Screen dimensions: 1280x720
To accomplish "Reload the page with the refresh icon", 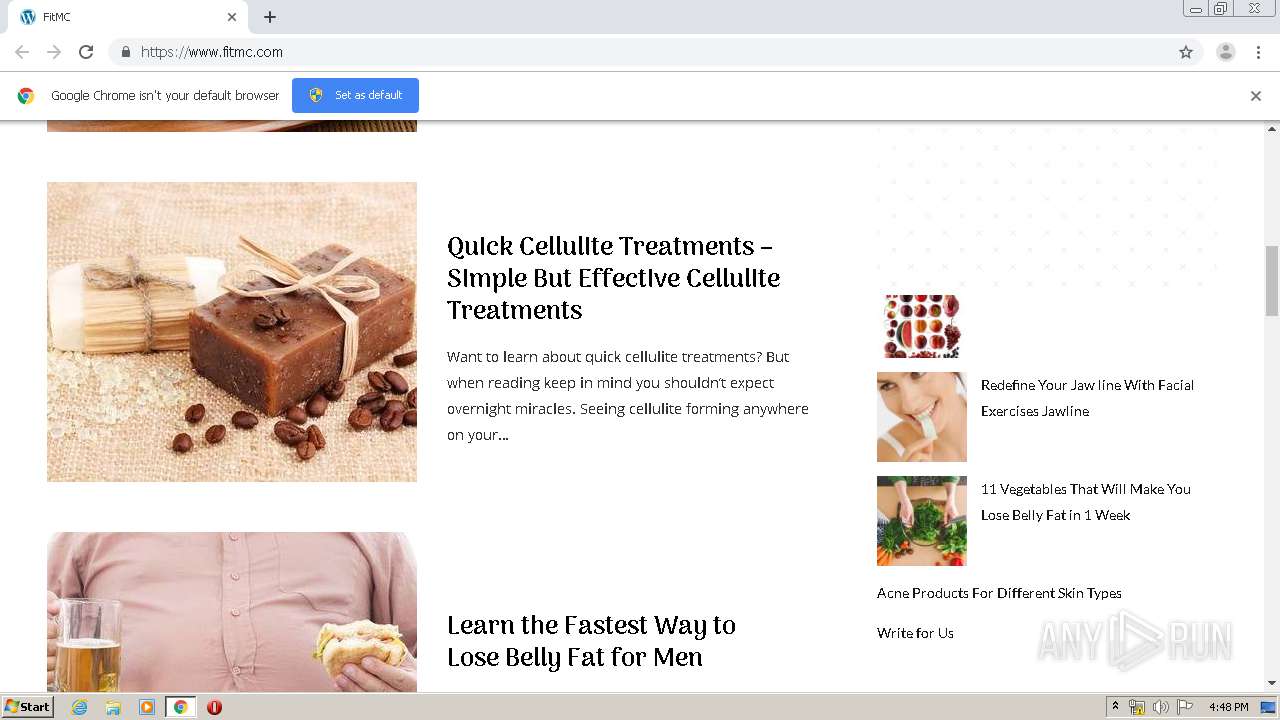I will coord(86,52).
